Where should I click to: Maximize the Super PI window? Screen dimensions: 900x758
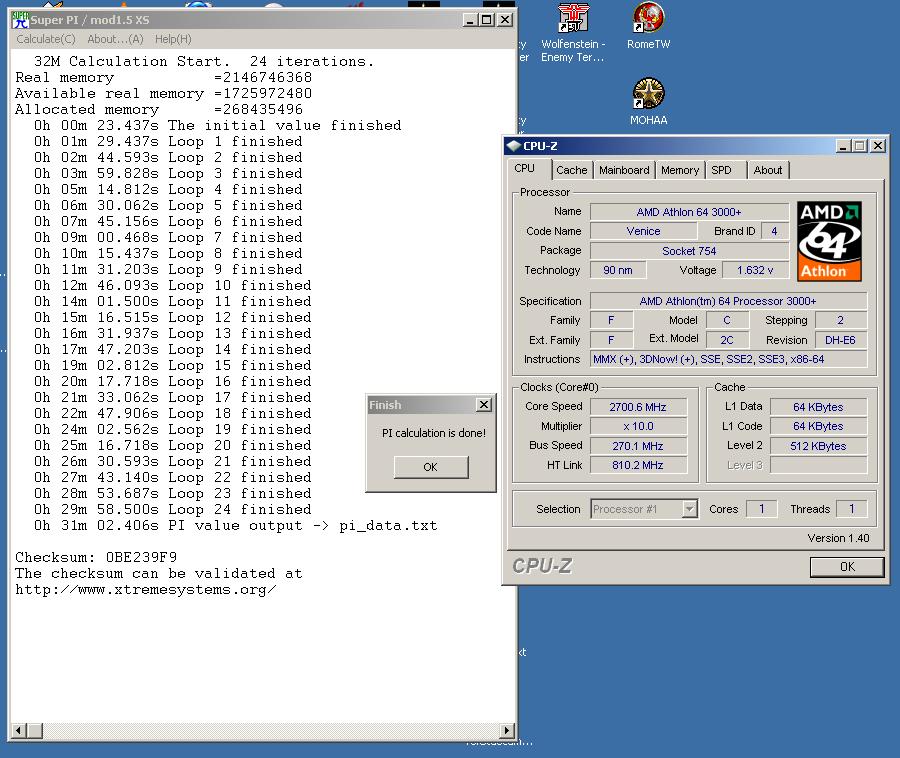click(487, 20)
